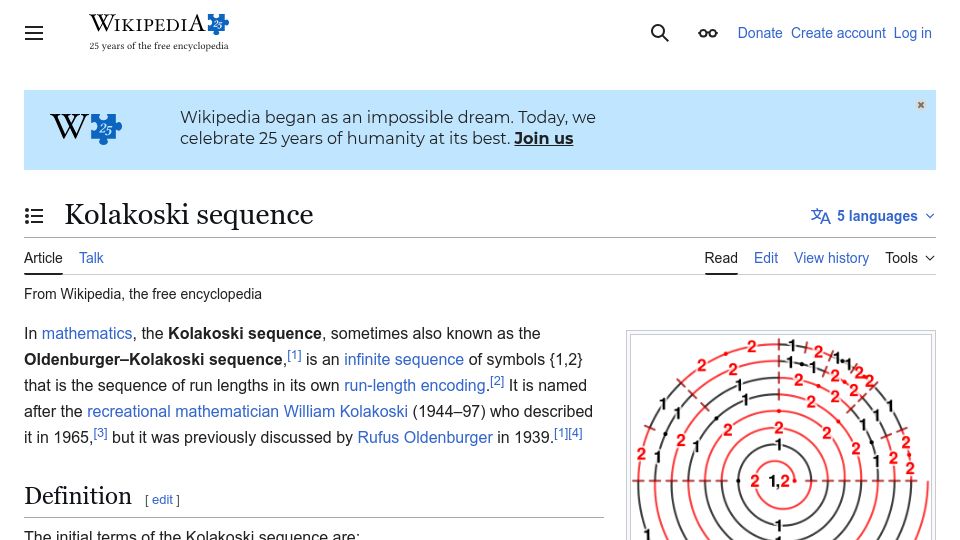960x540 pixels.
Task: Open the Rufus Oldenburger link
Action: (x=425, y=438)
